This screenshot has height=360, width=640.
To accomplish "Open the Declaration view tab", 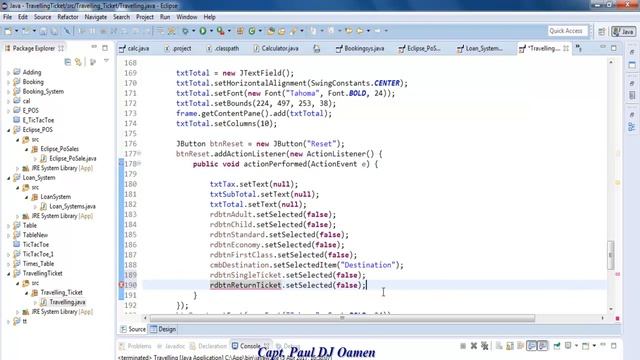I will pos(208,346).
